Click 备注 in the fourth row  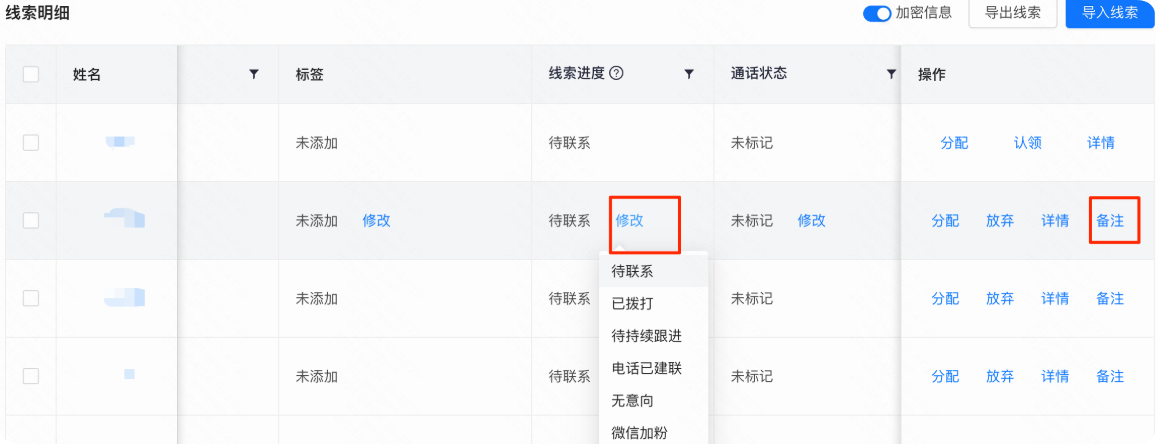coord(1110,376)
